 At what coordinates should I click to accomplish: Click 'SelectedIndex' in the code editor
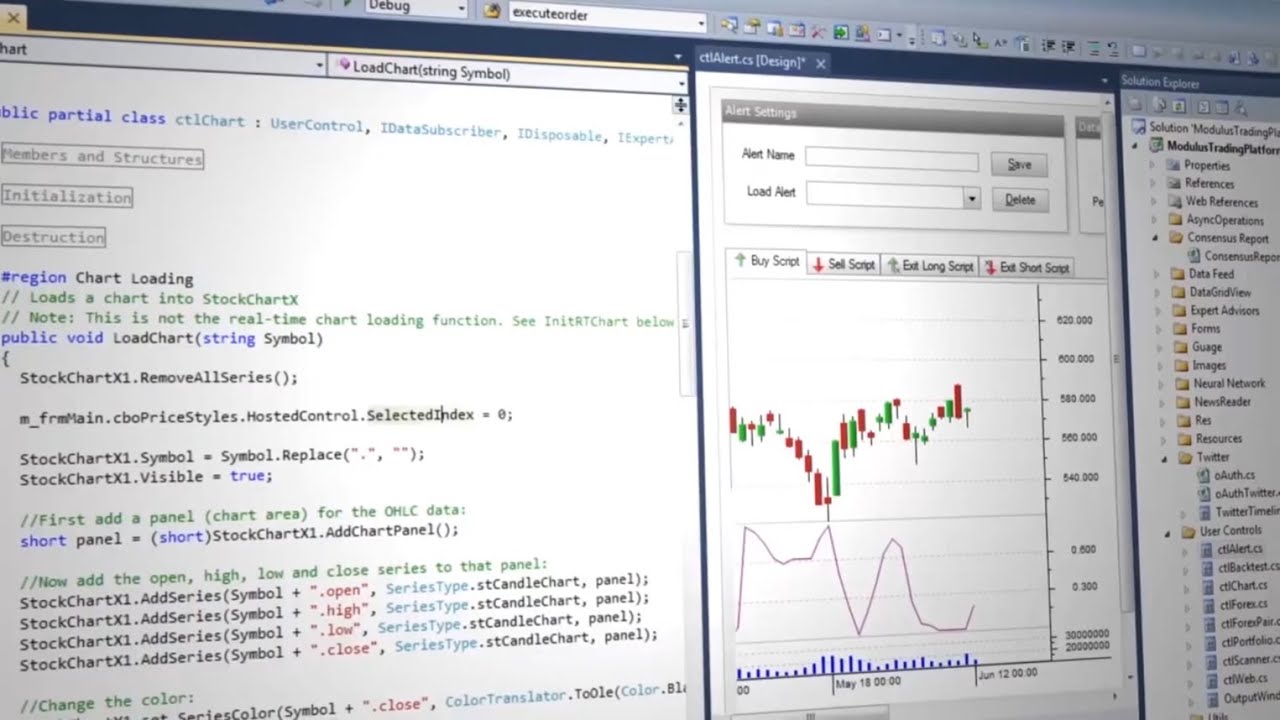pyautogui.click(x=419, y=414)
